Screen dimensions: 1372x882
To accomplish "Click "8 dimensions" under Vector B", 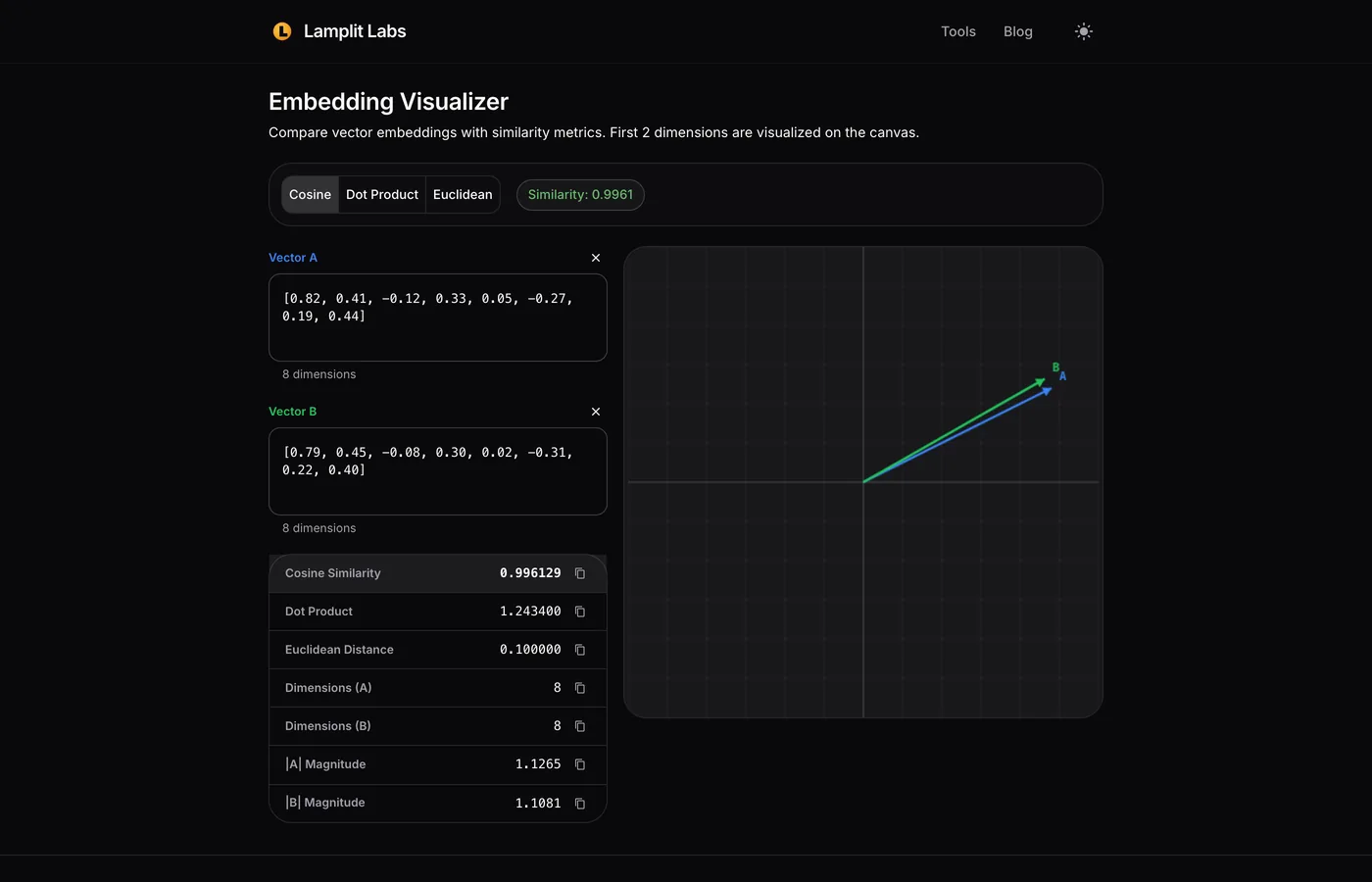I will click(x=319, y=528).
